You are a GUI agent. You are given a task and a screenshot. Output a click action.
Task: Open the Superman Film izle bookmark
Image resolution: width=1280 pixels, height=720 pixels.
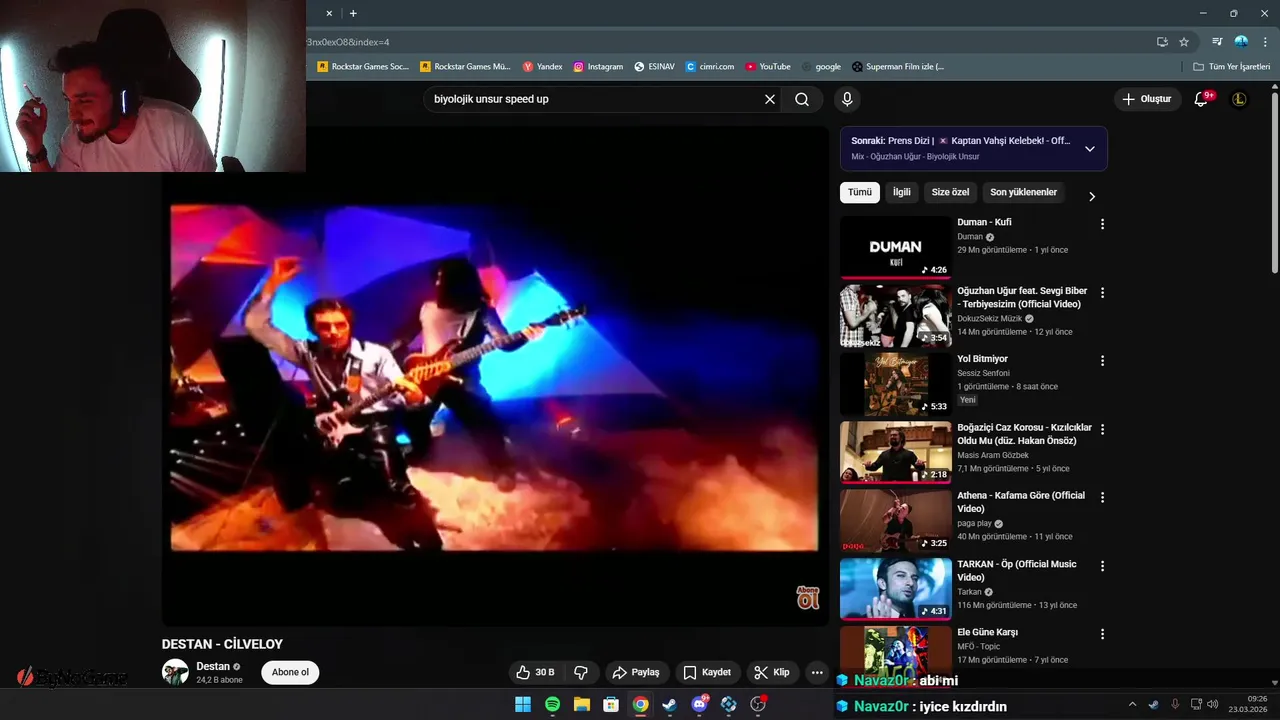point(898,67)
